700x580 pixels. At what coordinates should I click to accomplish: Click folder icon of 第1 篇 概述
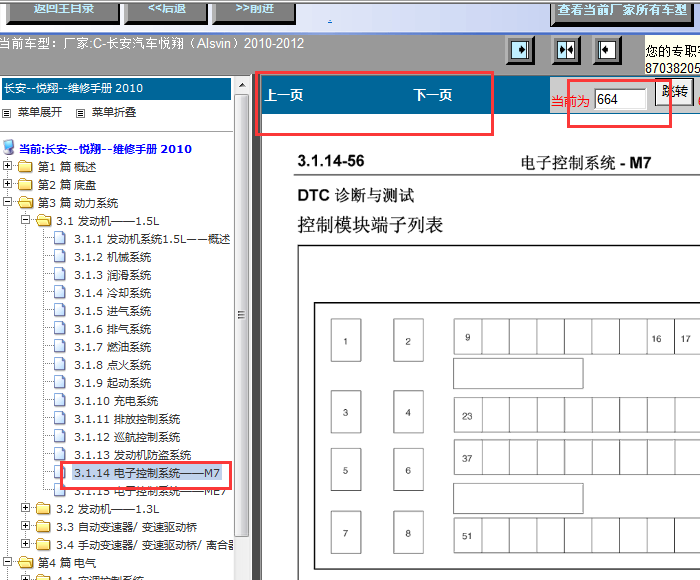tap(25, 167)
